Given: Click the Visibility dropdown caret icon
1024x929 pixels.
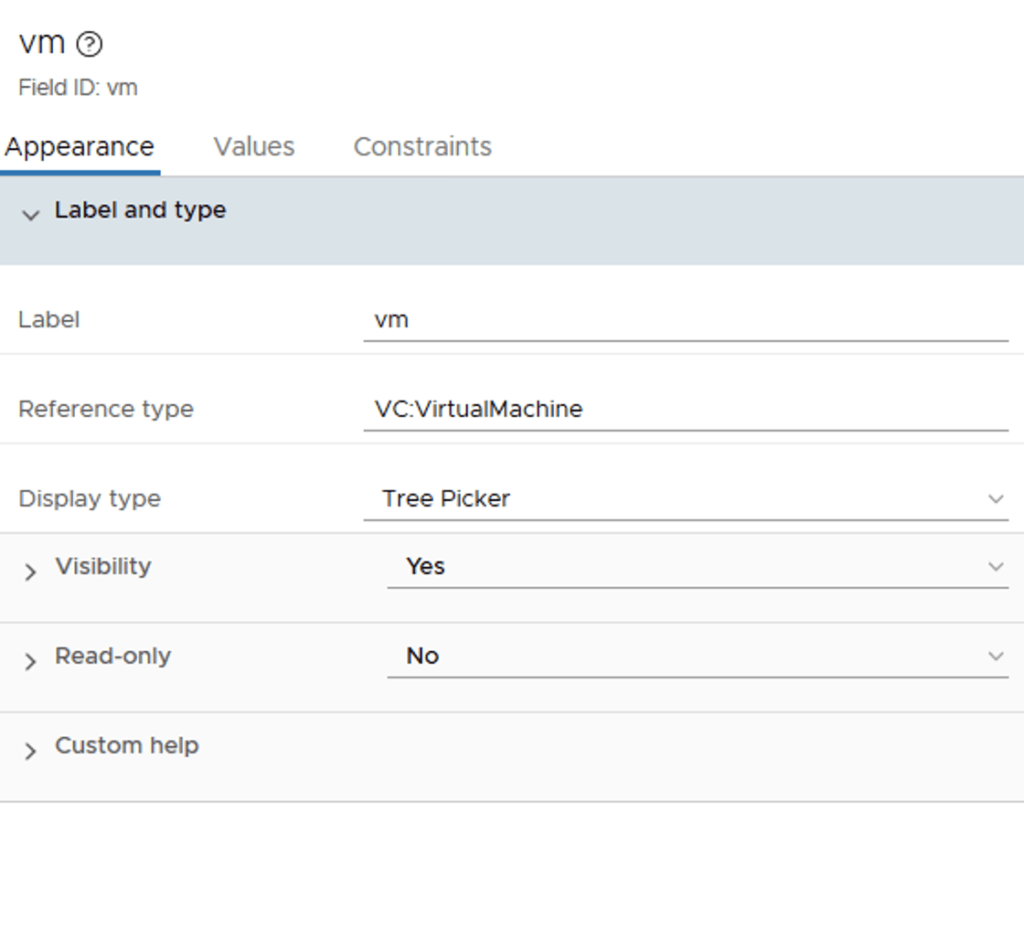Looking at the screenshot, I should pyautogui.click(x=995, y=567).
